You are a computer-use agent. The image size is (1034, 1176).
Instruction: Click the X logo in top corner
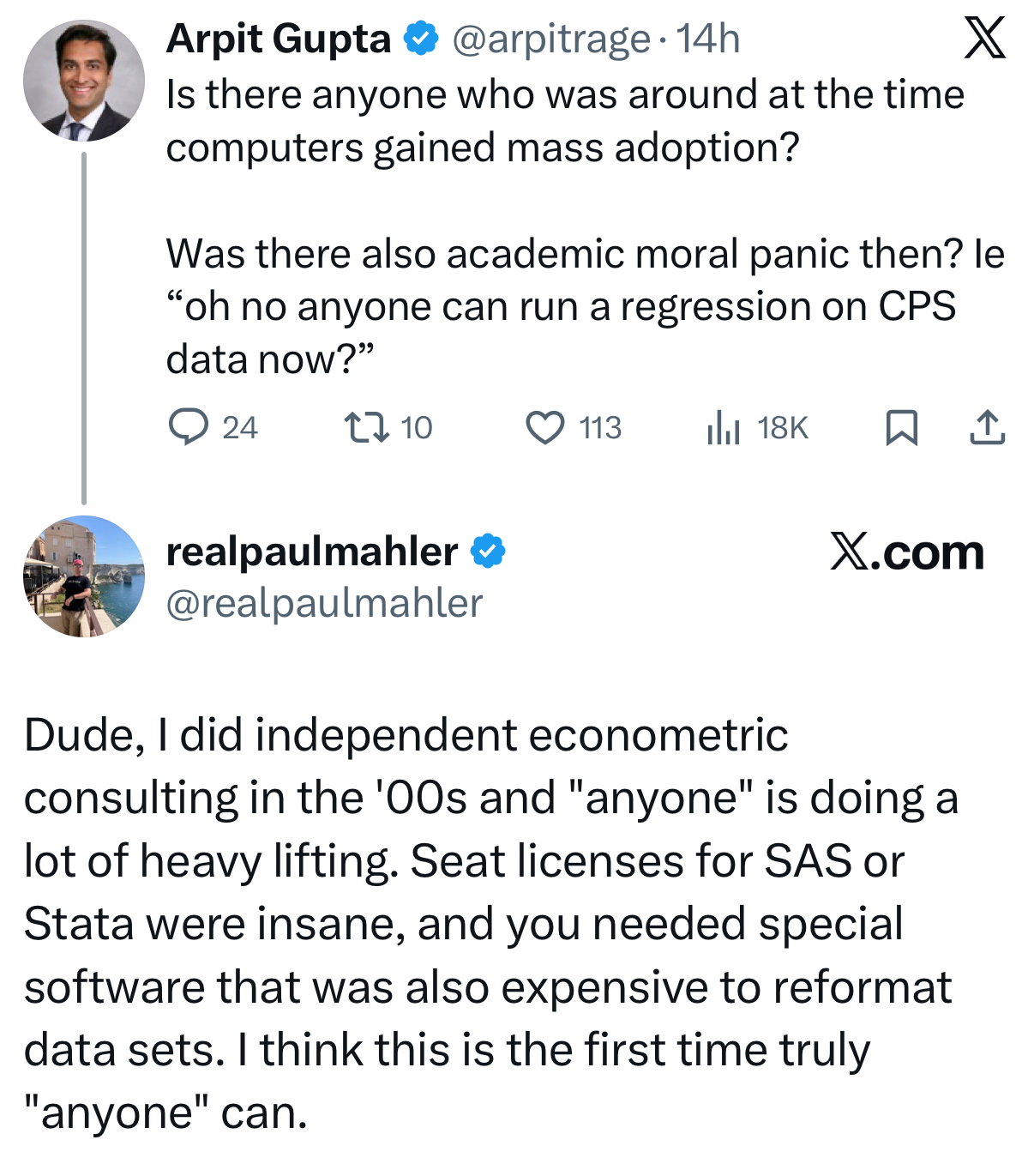(x=984, y=39)
